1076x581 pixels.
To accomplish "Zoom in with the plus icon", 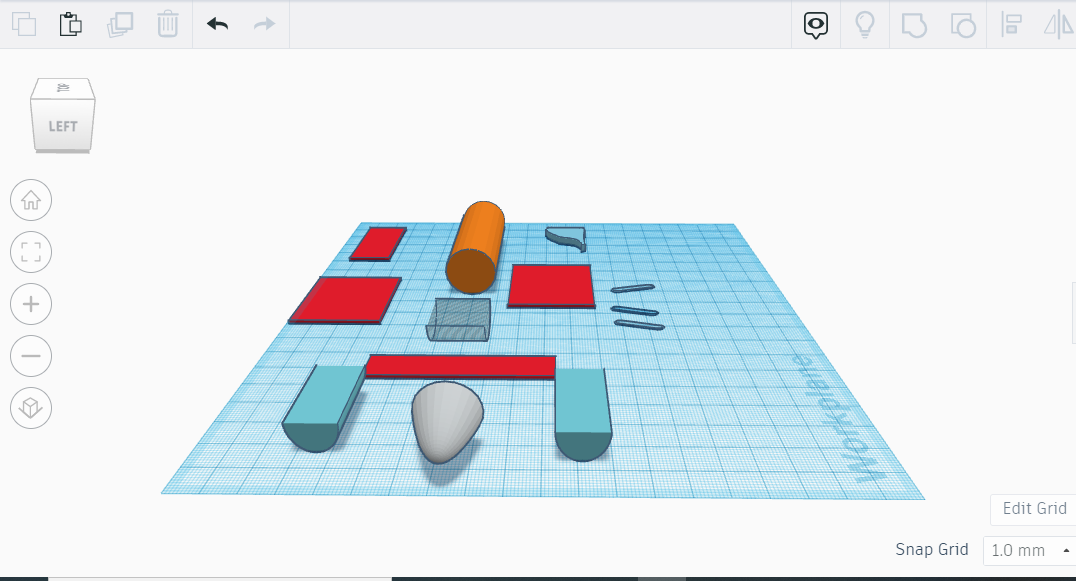I will pyautogui.click(x=30, y=304).
